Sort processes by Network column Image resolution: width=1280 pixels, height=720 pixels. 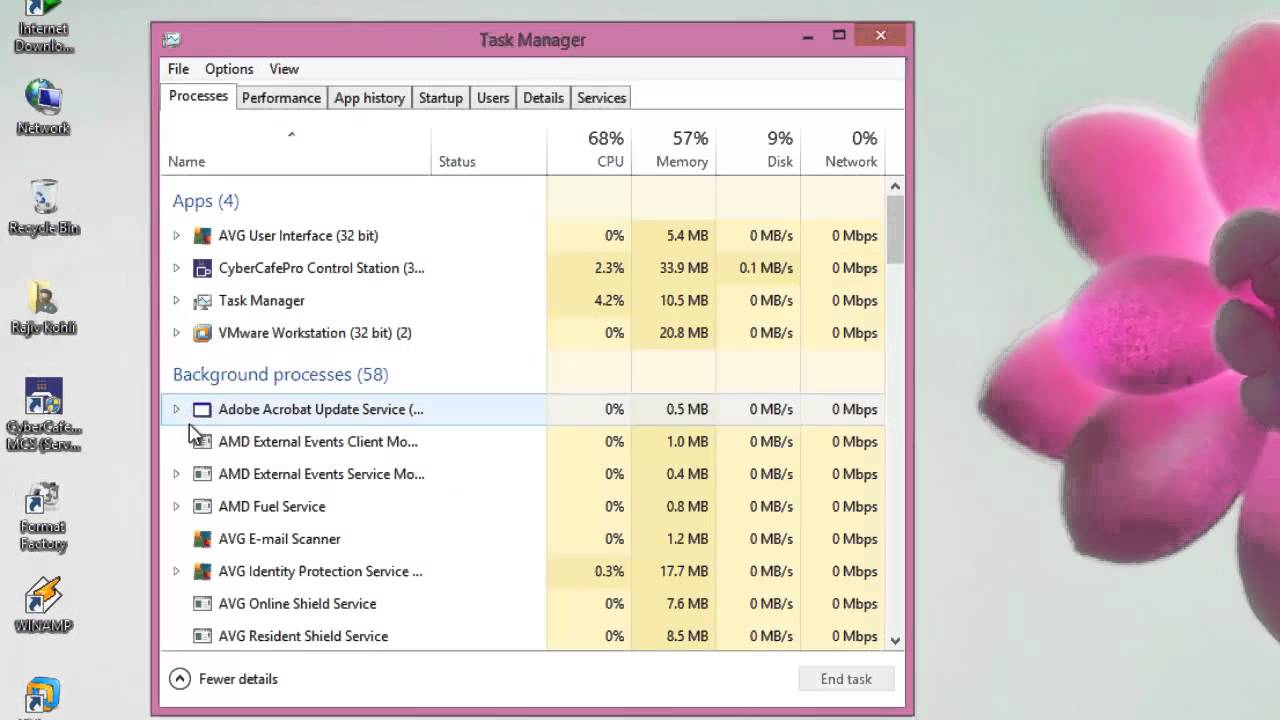point(843,150)
